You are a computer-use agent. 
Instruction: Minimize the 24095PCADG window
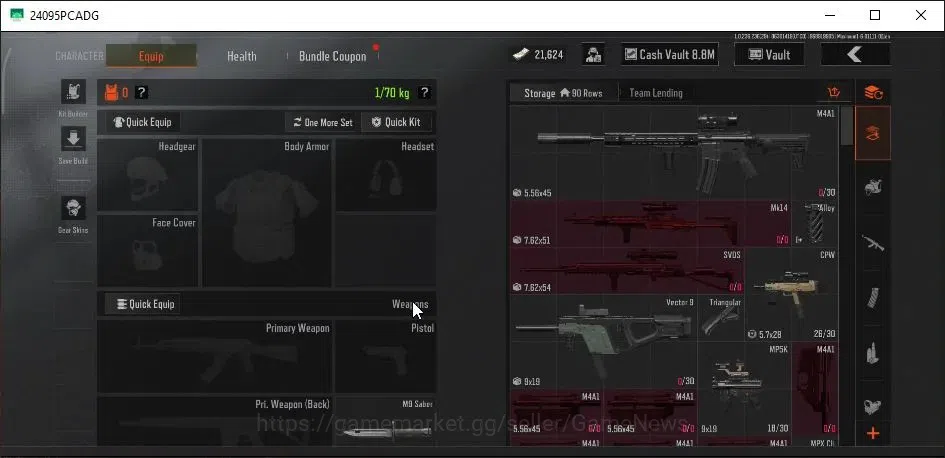(829, 15)
